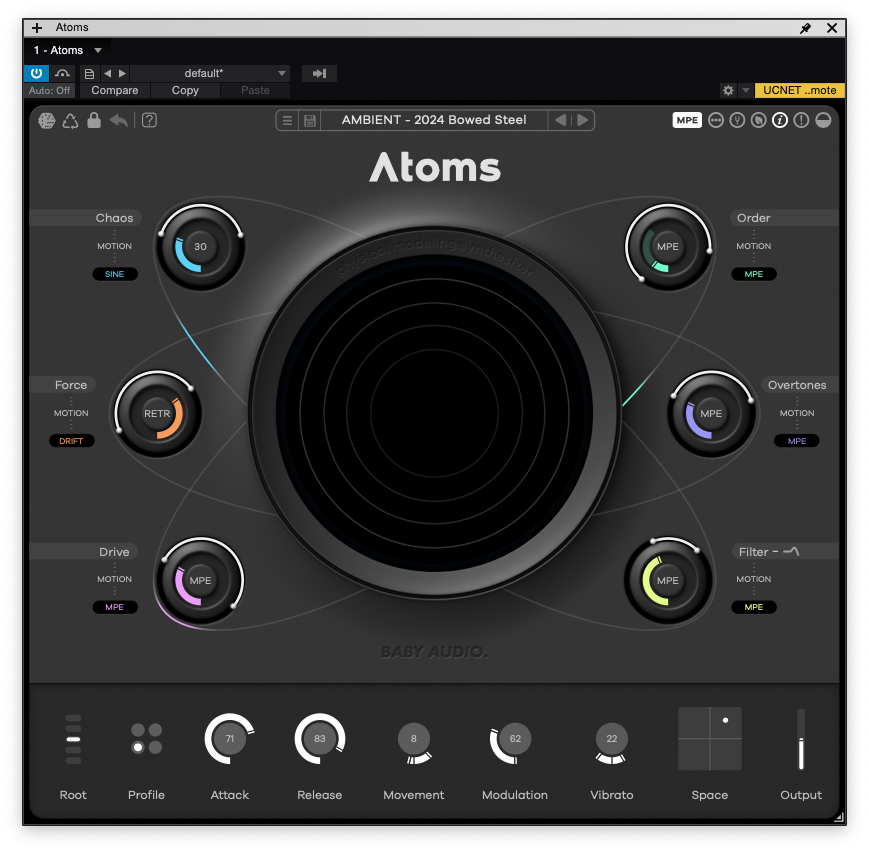The height and width of the screenshot is (852, 869).
Task: Select the top-left Profile dot
Action: pyautogui.click(x=138, y=729)
